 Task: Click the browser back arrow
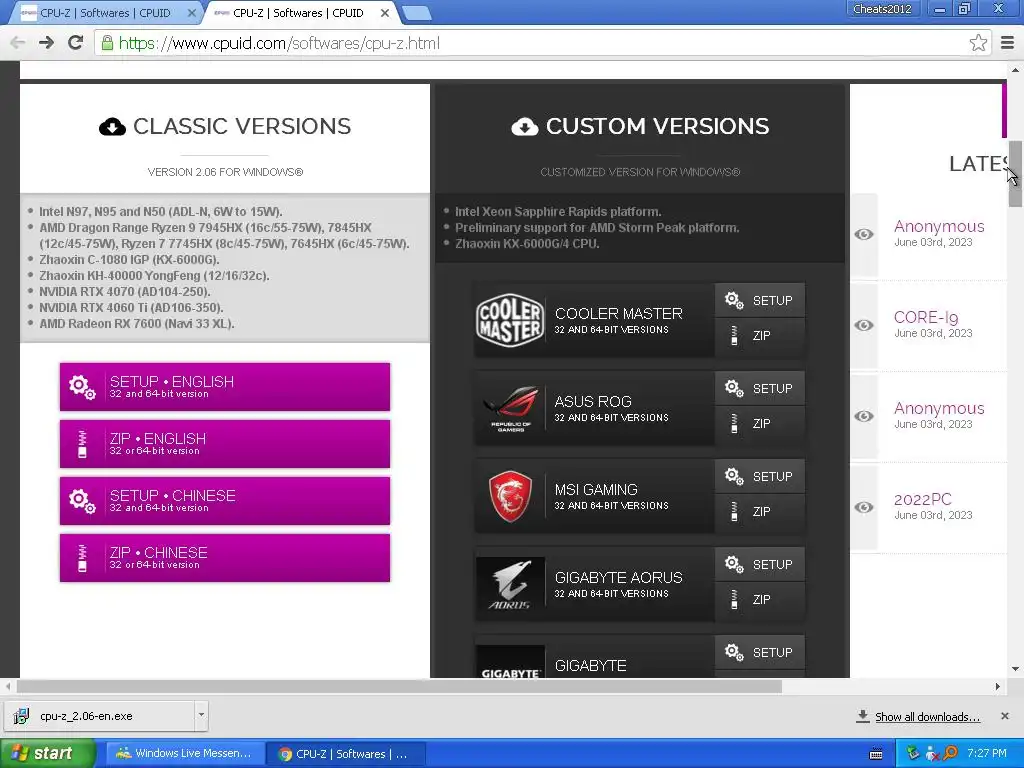tap(18, 43)
